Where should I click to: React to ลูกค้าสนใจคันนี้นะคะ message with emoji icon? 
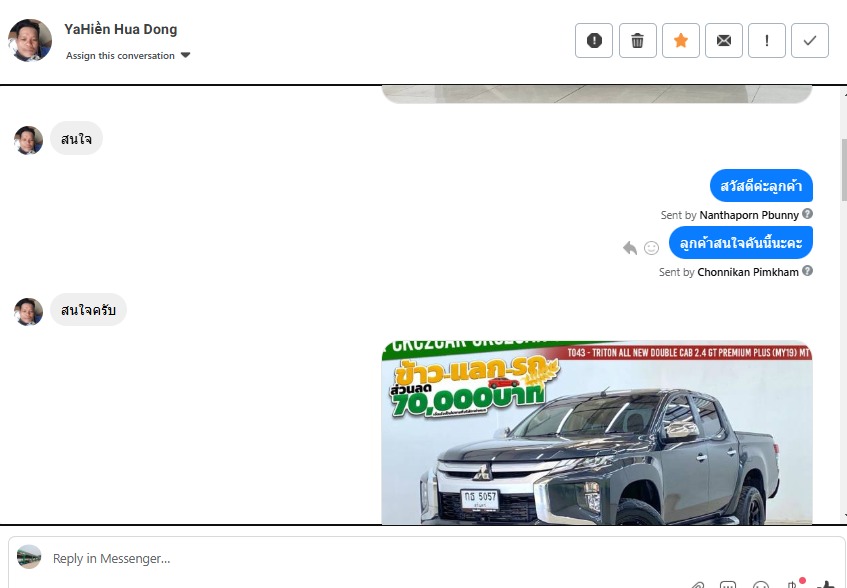pyautogui.click(x=651, y=248)
